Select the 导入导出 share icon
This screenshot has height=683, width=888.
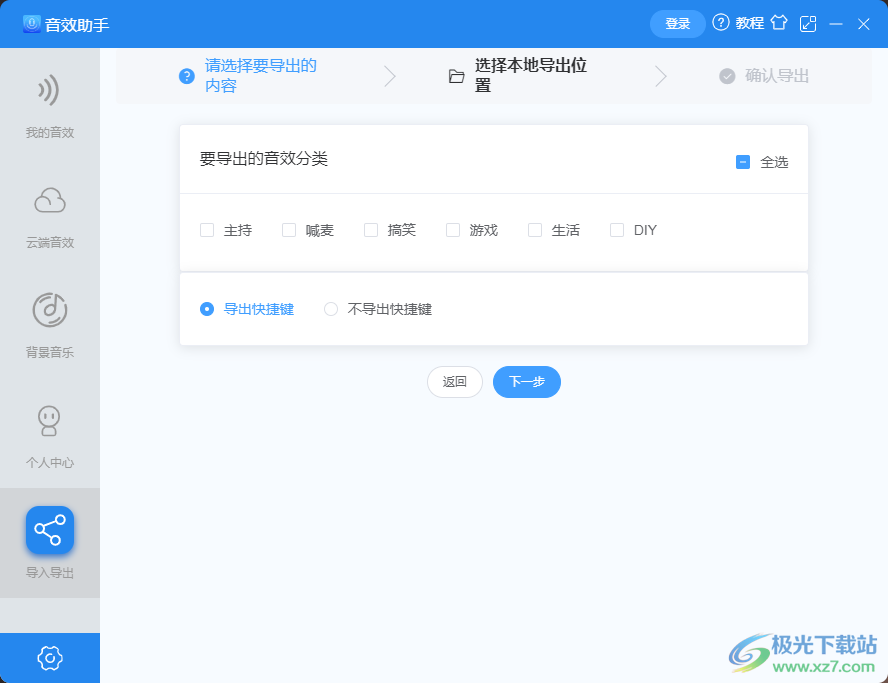tap(50, 530)
